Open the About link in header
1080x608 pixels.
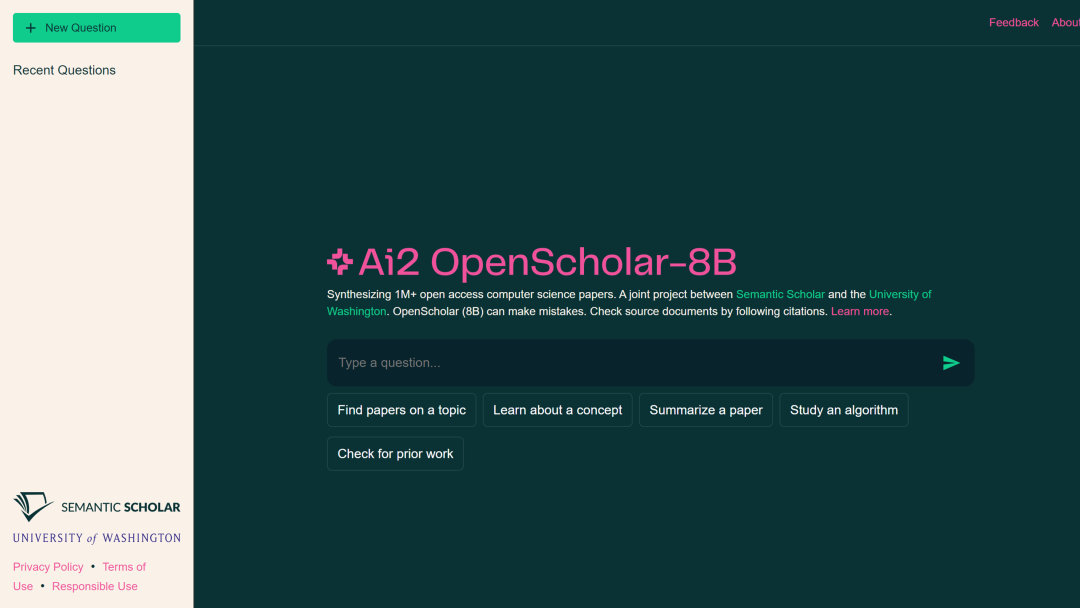(1066, 23)
